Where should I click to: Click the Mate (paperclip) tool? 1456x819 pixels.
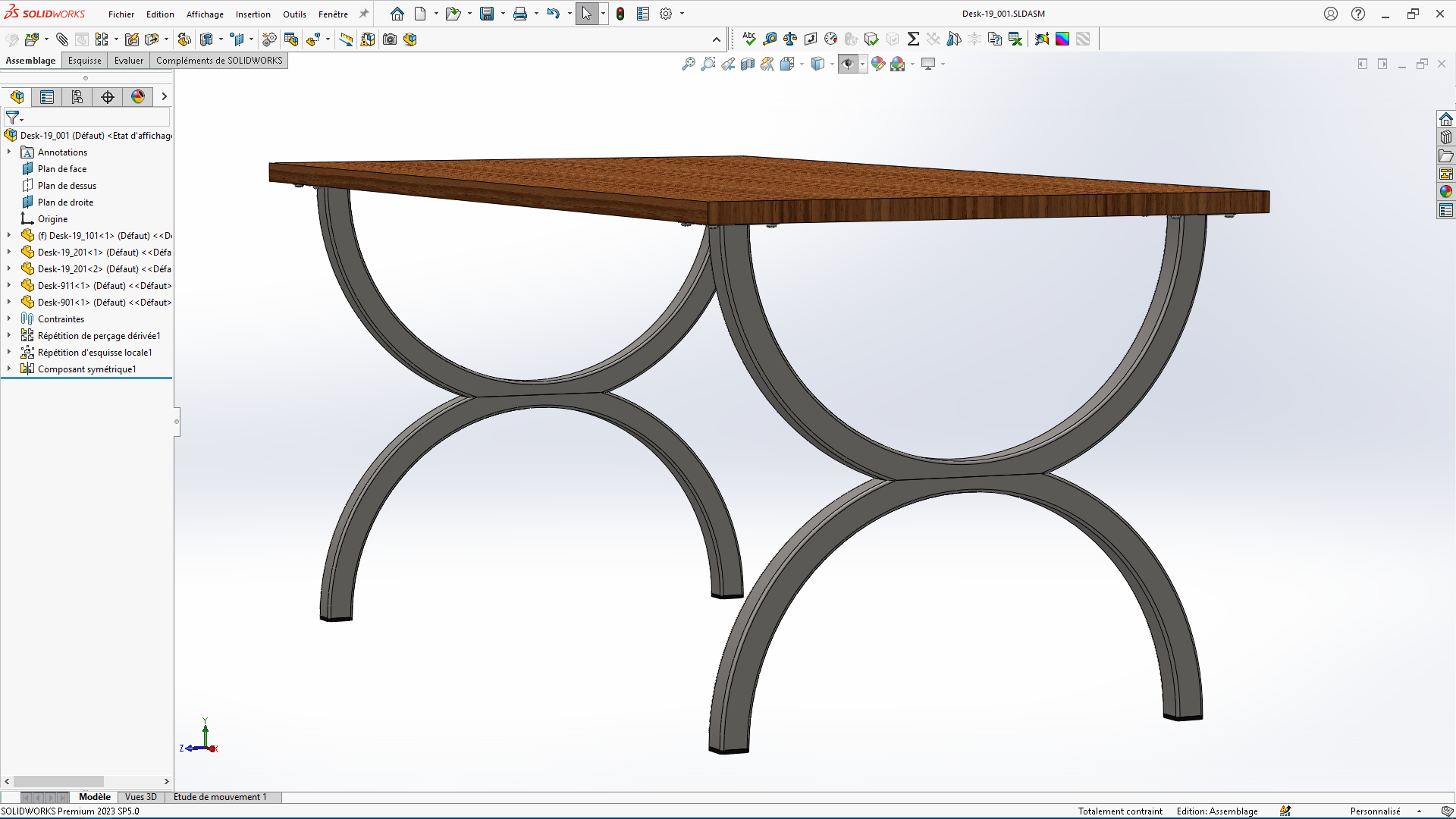tap(62, 39)
